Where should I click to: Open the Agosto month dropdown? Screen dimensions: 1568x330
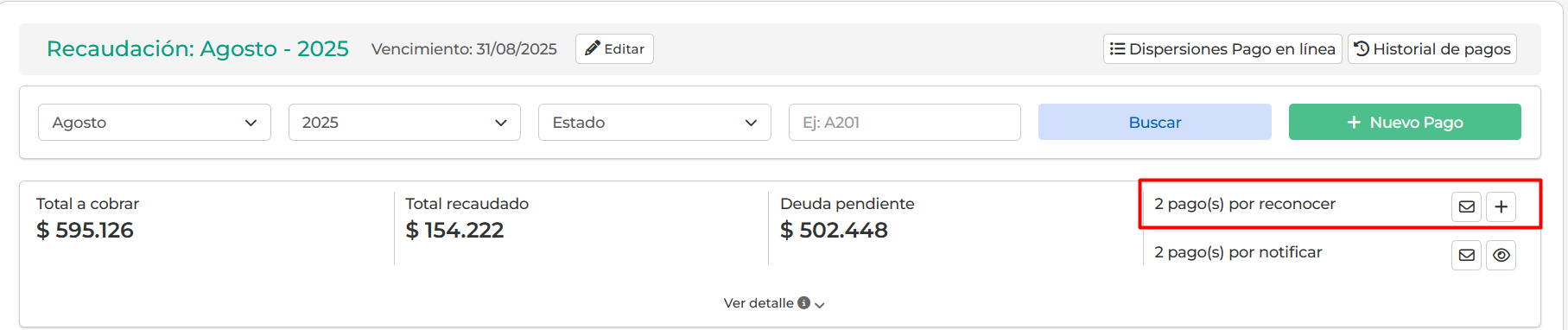click(x=155, y=123)
